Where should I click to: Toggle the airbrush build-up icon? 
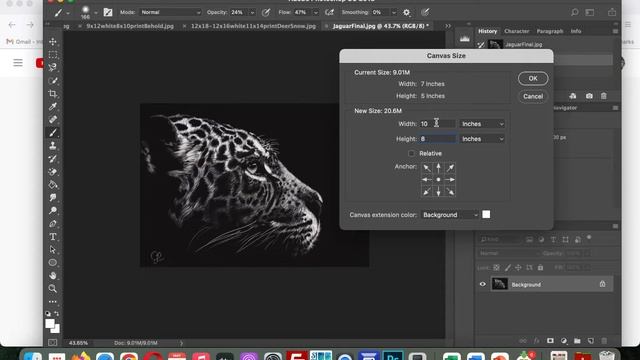click(x=329, y=13)
